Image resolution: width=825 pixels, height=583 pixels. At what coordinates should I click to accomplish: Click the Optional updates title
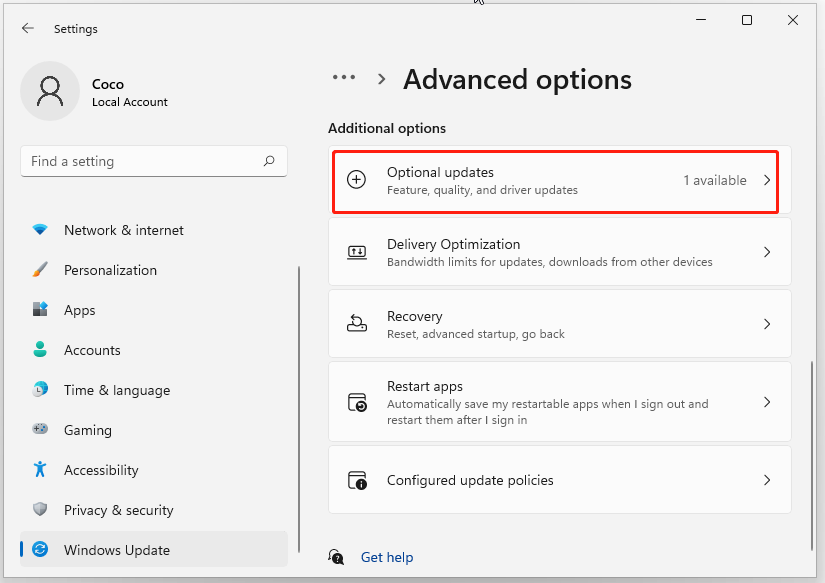(440, 172)
